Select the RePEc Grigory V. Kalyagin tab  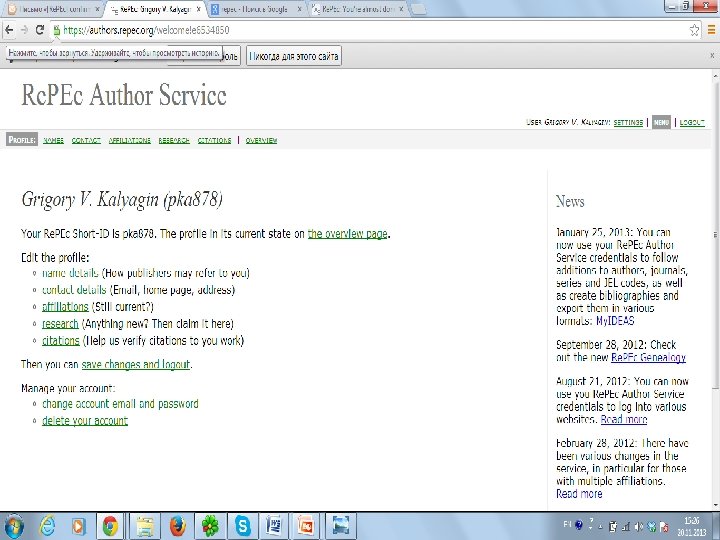(154, 9)
